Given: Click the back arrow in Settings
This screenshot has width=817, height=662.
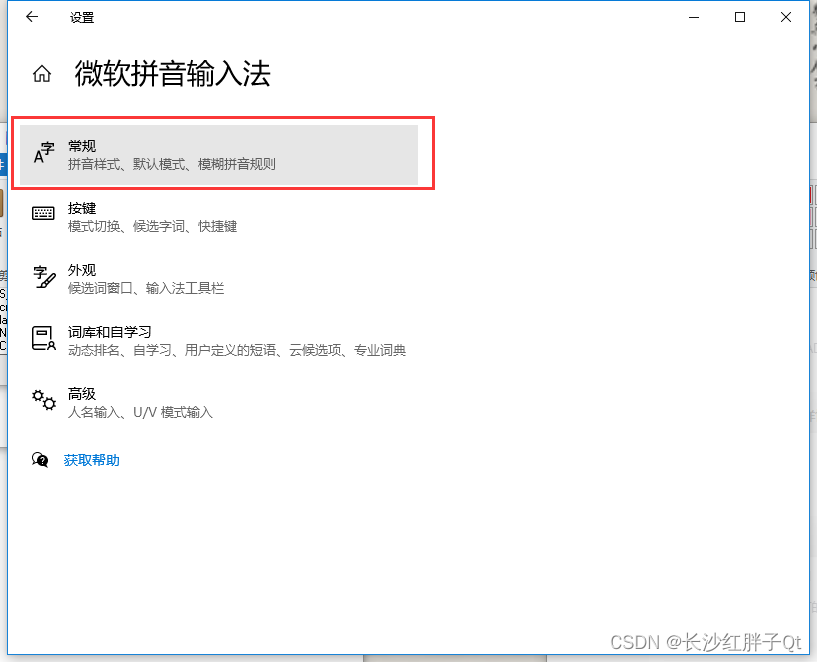Looking at the screenshot, I should coord(30,17).
